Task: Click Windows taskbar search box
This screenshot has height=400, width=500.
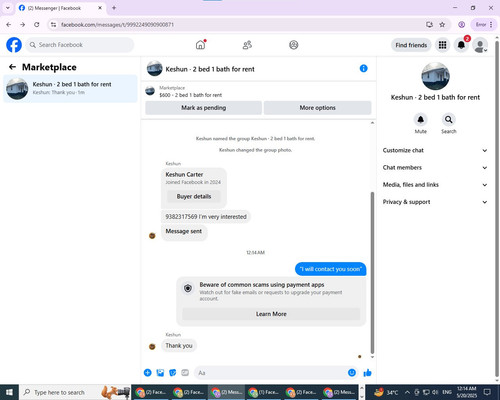Action: [75, 392]
